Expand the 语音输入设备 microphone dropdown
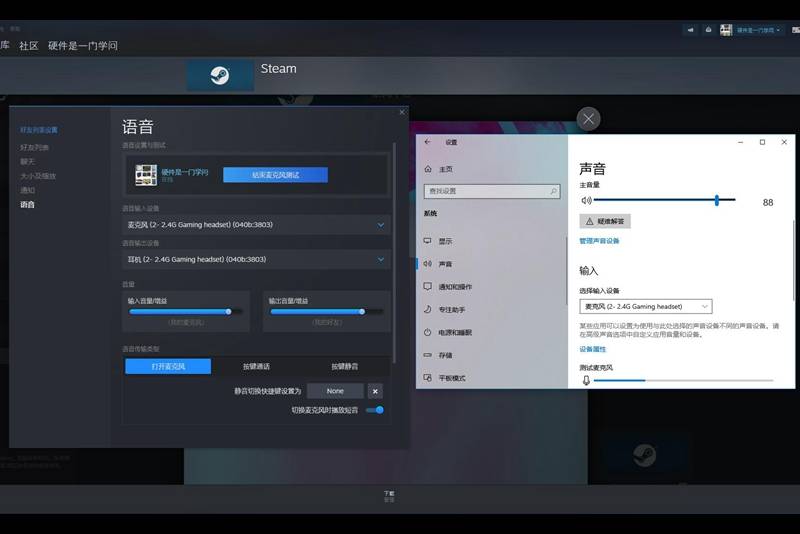This screenshot has width=800, height=534. tap(257, 225)
